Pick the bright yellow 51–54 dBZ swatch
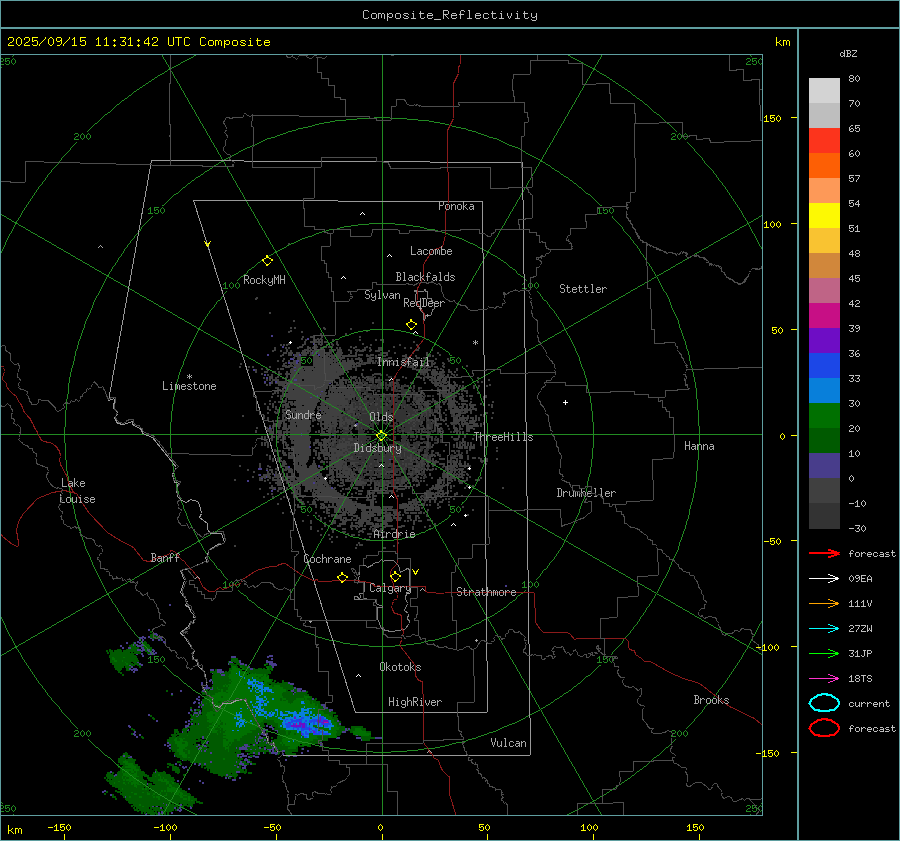This screenshot has width=900, height=841. point(824,216)
